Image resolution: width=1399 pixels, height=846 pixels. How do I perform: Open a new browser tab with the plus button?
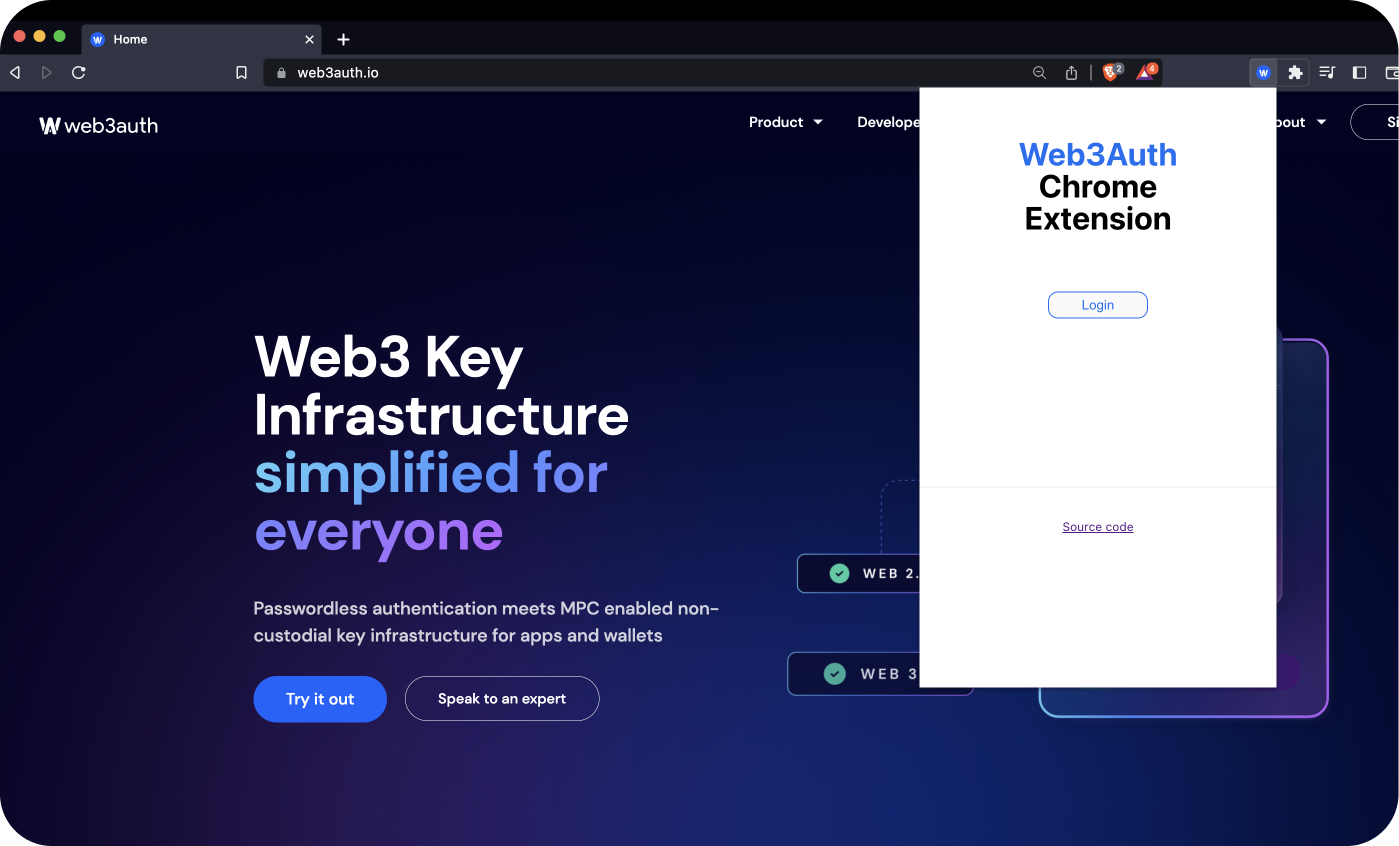[x=343, y=39]
